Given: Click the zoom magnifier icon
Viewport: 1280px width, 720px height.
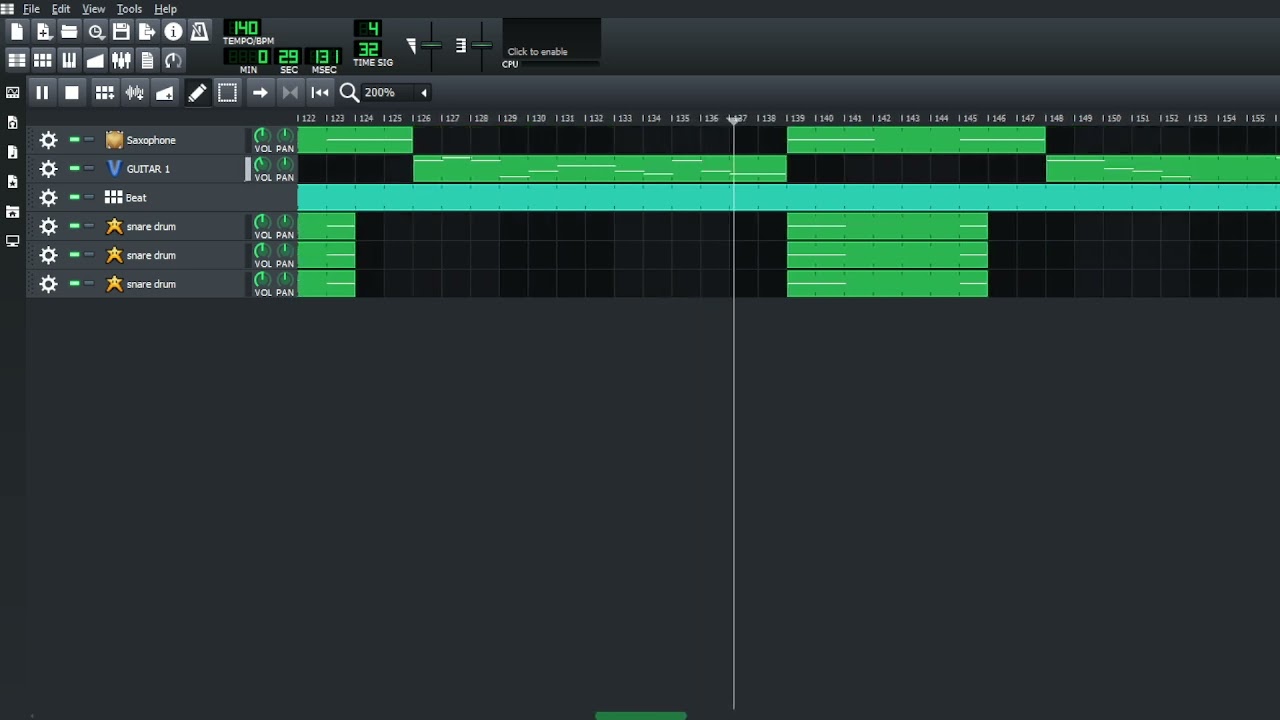Looking at the screenshot, I should (x=349, y=92).
